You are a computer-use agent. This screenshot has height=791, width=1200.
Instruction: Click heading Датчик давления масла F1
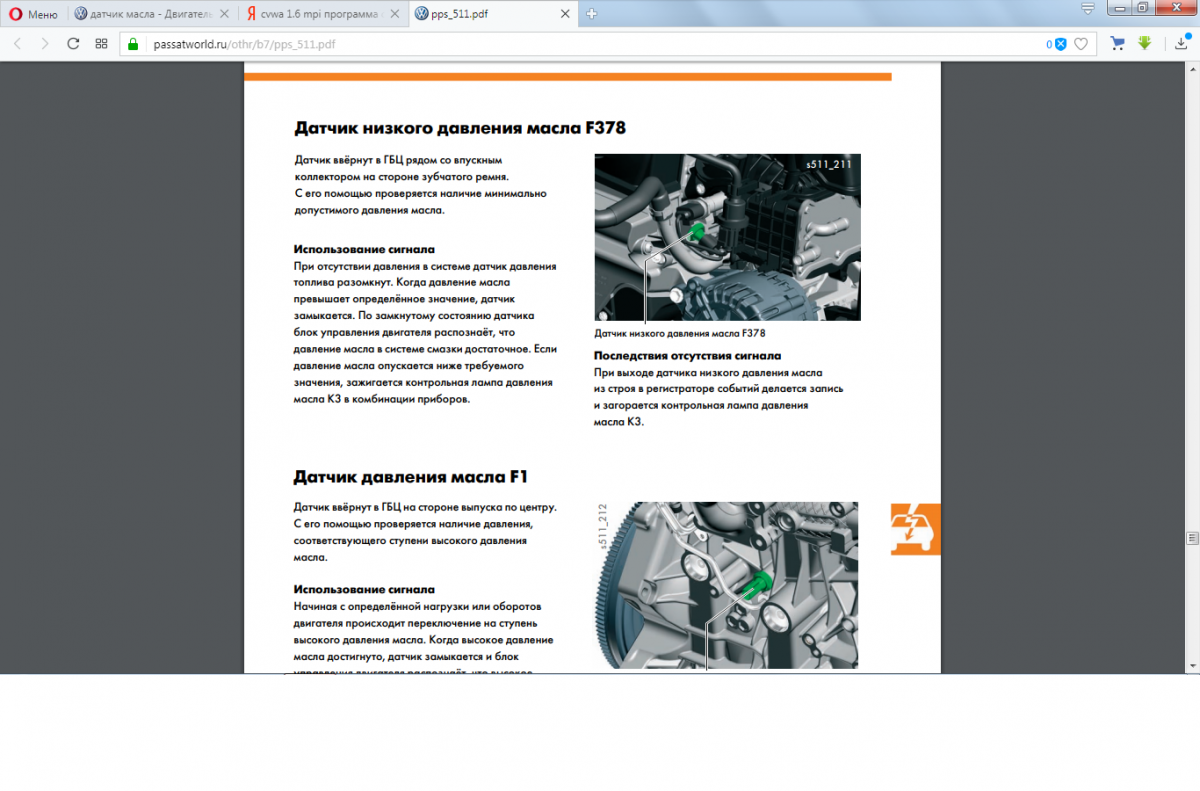[x=410, y=477]
